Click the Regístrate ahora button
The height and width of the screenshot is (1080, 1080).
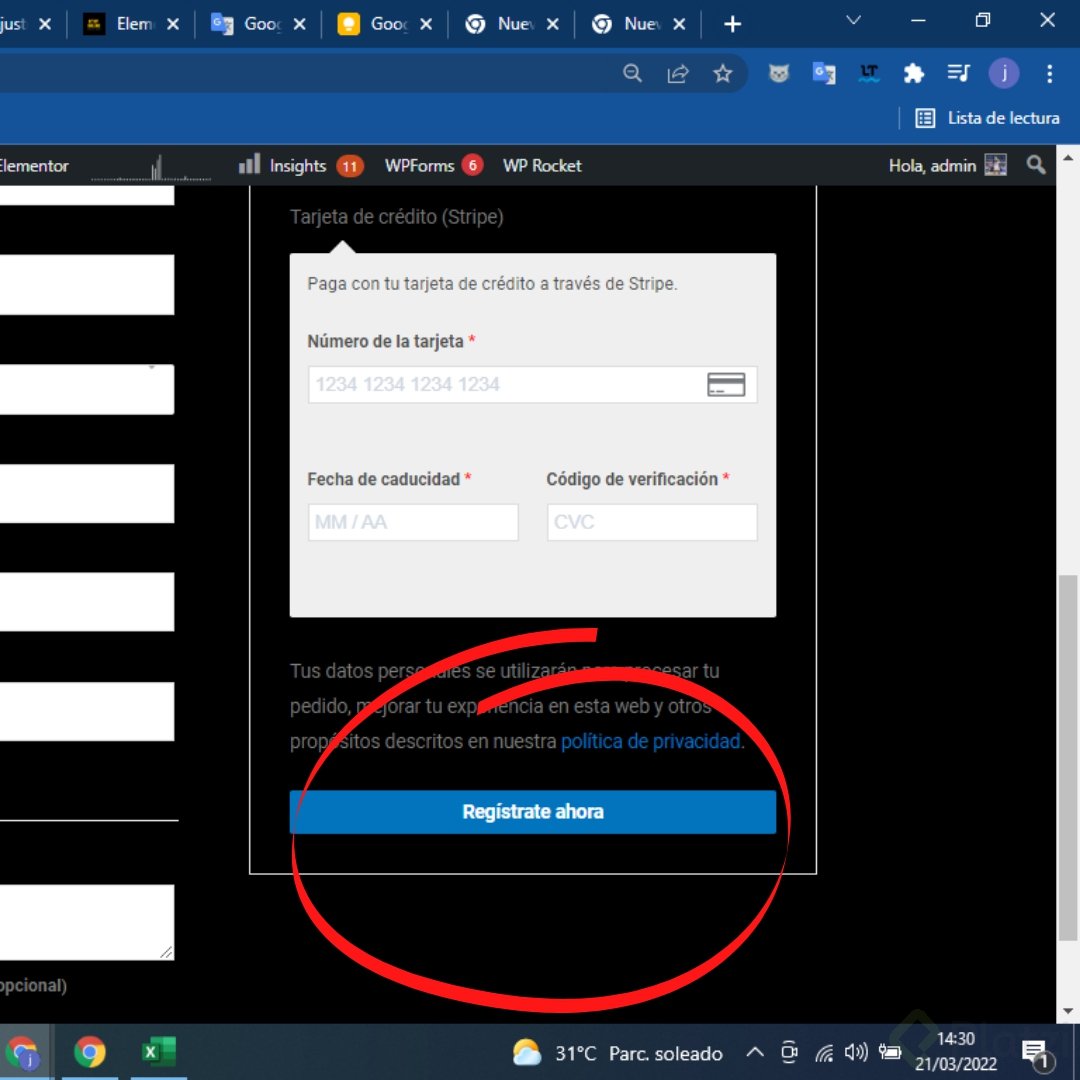532,812
